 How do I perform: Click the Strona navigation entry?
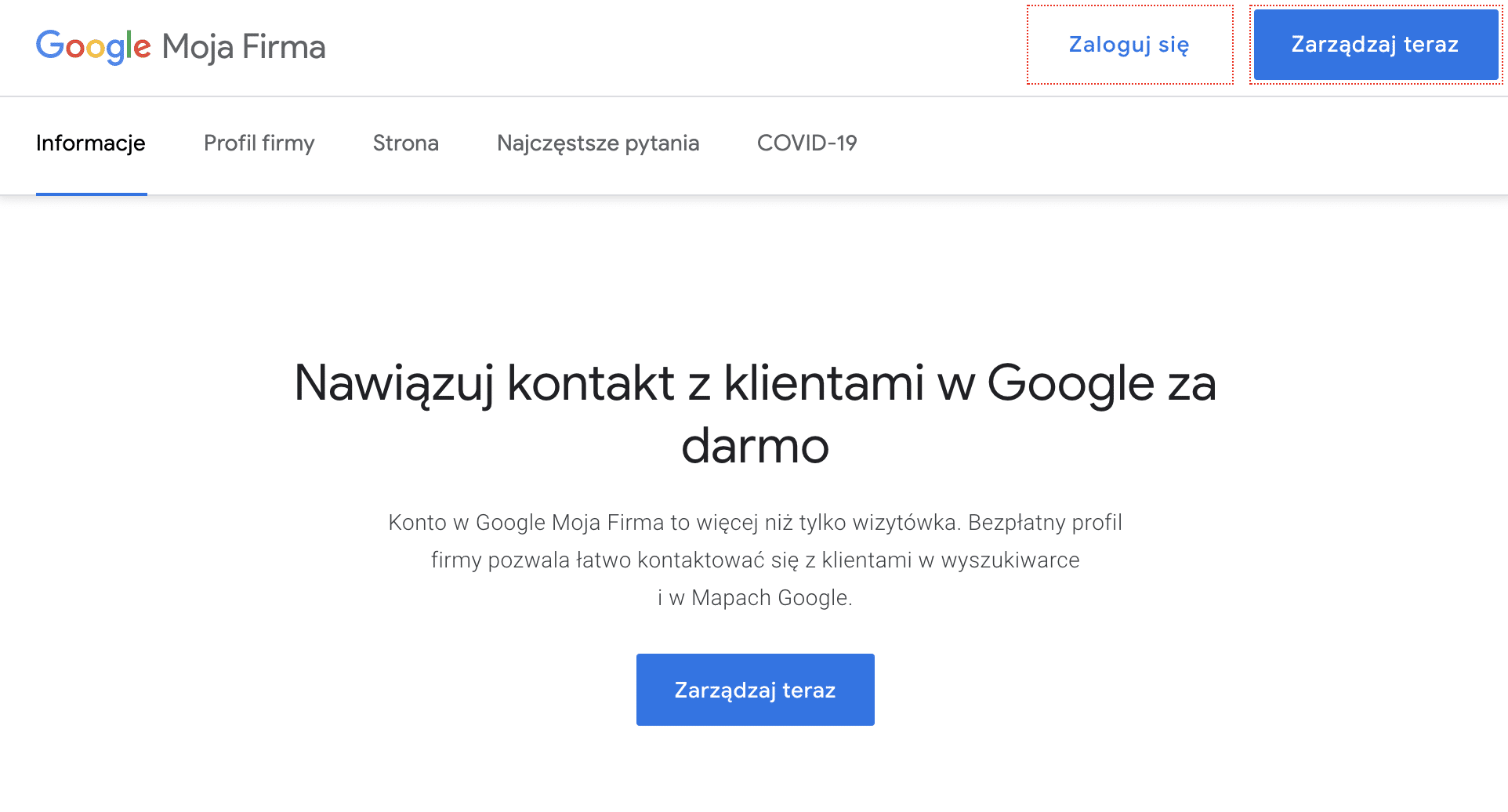coord(405,143)
